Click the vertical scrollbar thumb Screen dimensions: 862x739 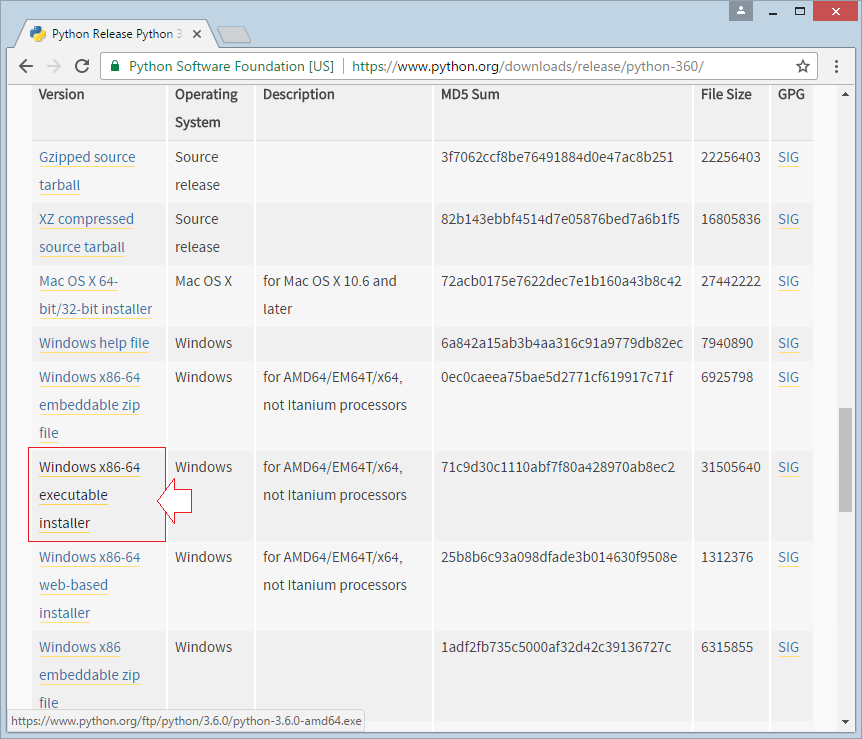(845, 460)
